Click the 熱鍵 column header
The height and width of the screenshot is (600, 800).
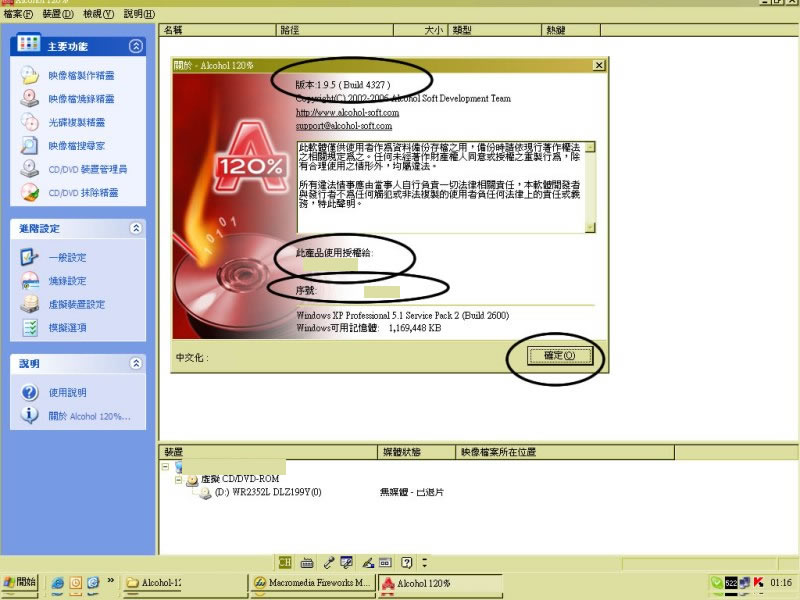pos(571,30)
